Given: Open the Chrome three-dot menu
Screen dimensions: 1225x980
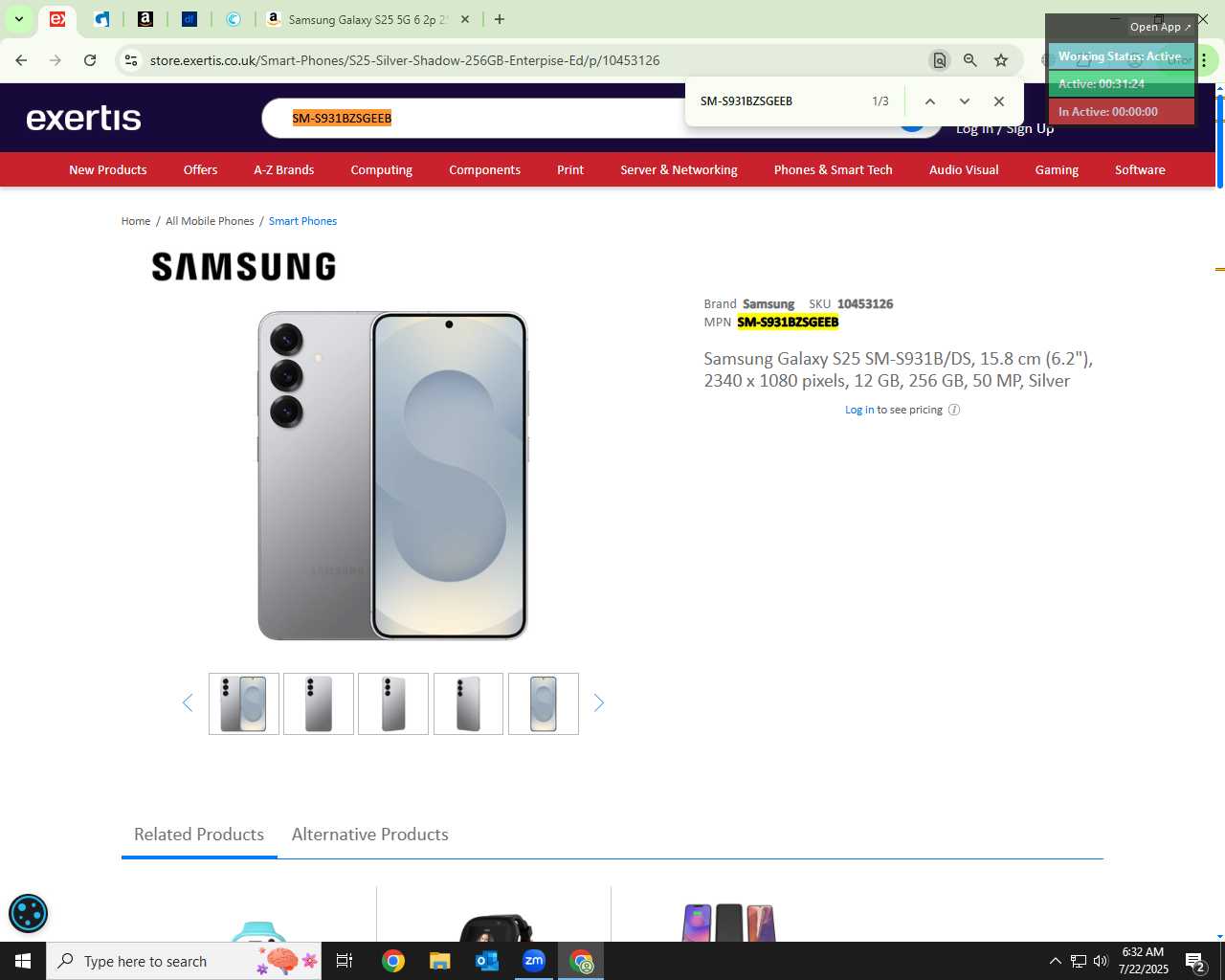Looking at the screenshot, I should click(1204, 60).
